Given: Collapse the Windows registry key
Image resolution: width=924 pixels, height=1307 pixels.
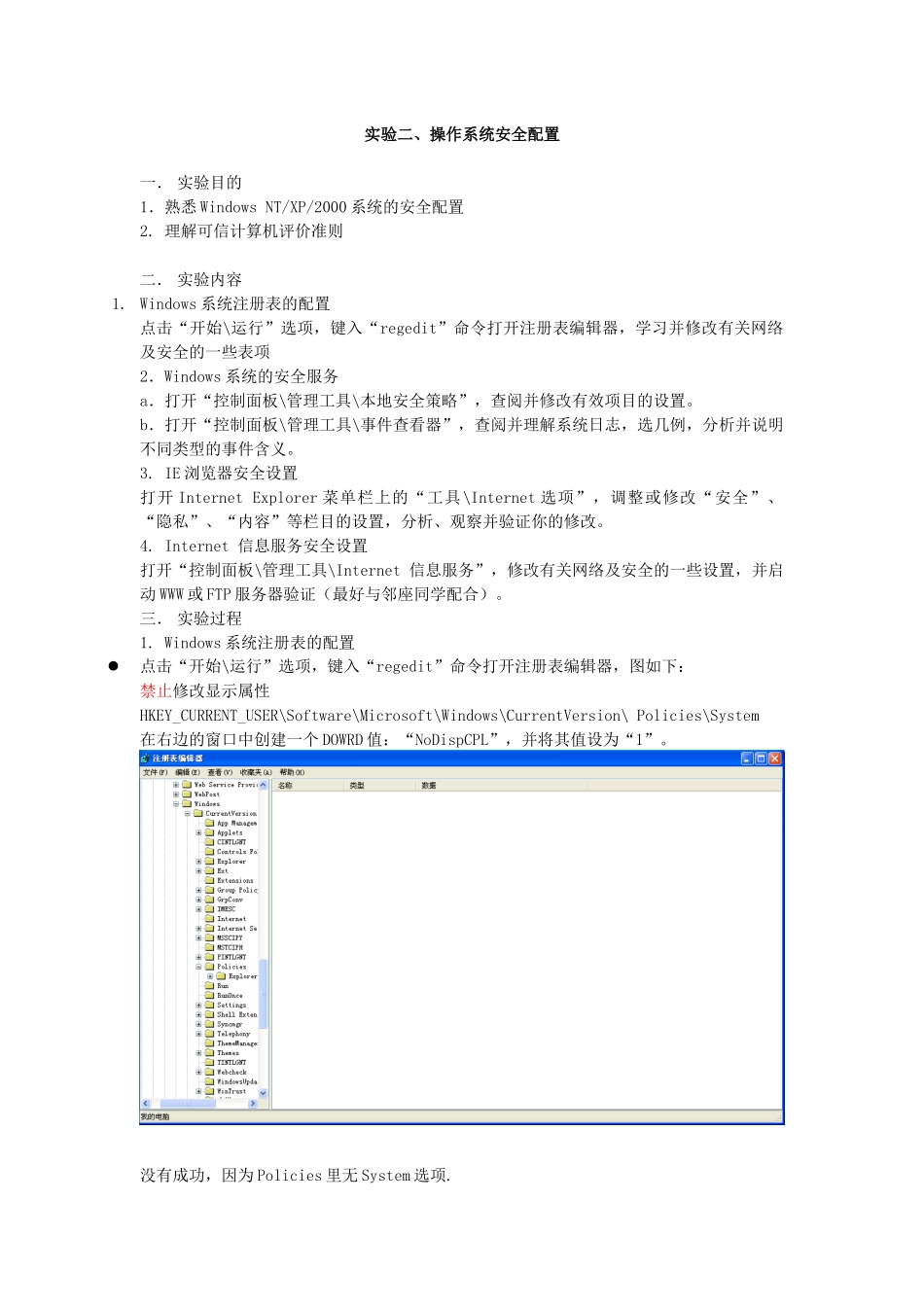Looking at the screenshot, I should click(x=176, y=804).
